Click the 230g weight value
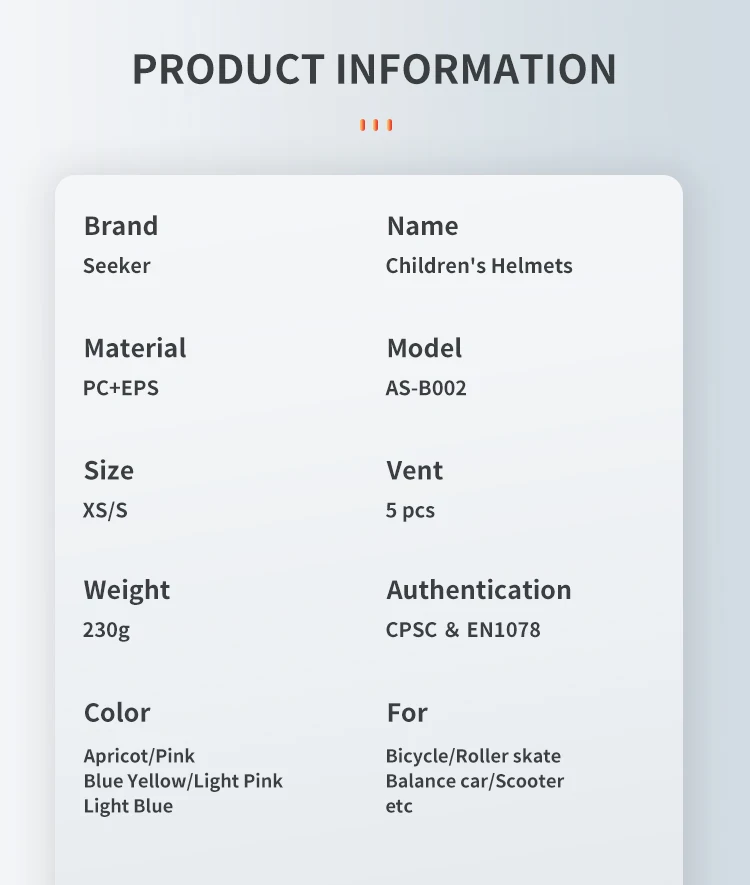This screenshot has width=750, height=885. (x=106, y=630)
